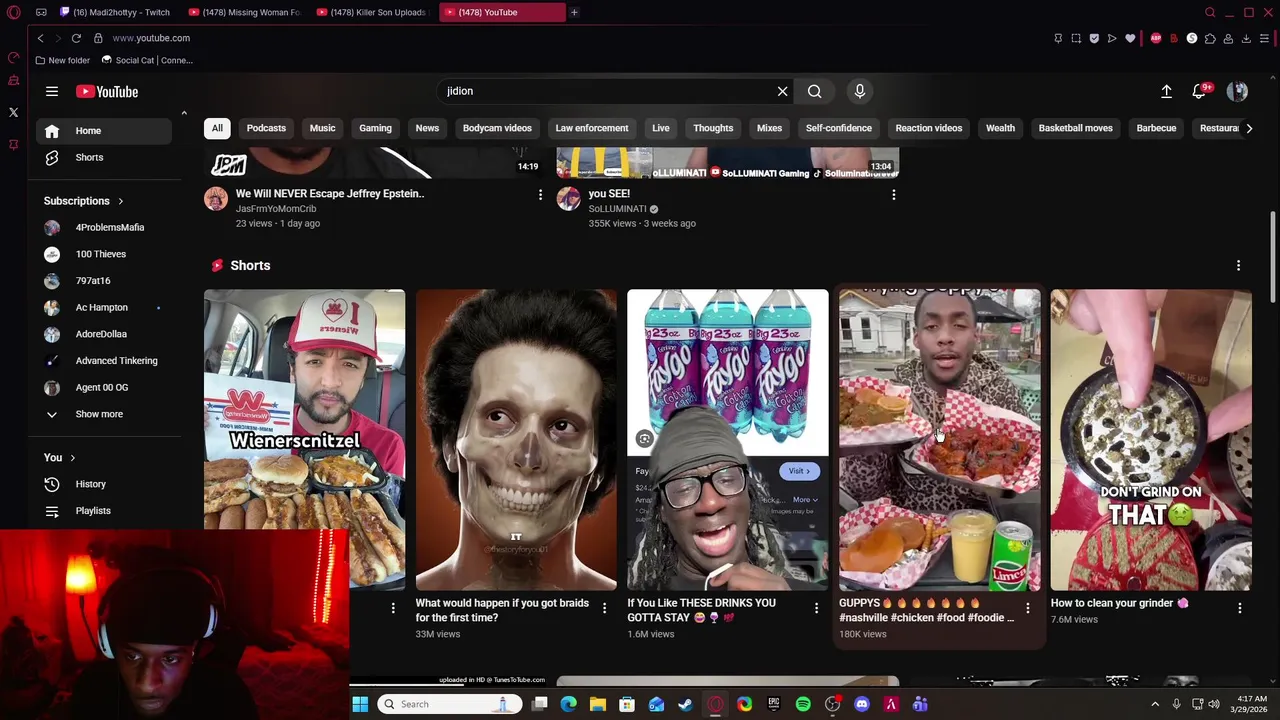
Task: Open options menu for the you SEE! video
Action: pos(893,195)
